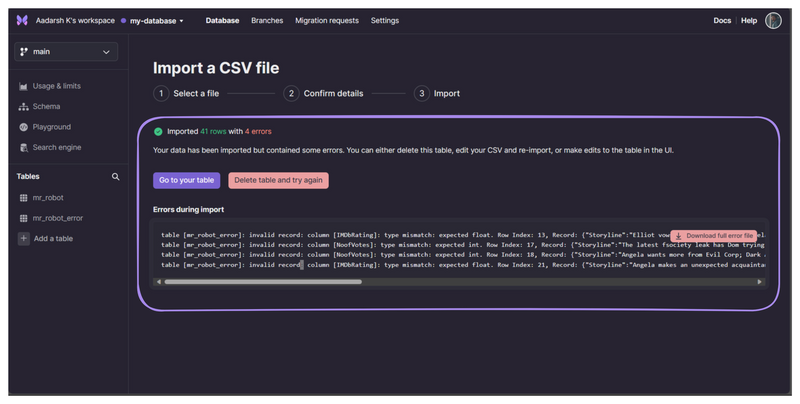
Task: Expand the my-database selector caret
Action: (181, 21)
